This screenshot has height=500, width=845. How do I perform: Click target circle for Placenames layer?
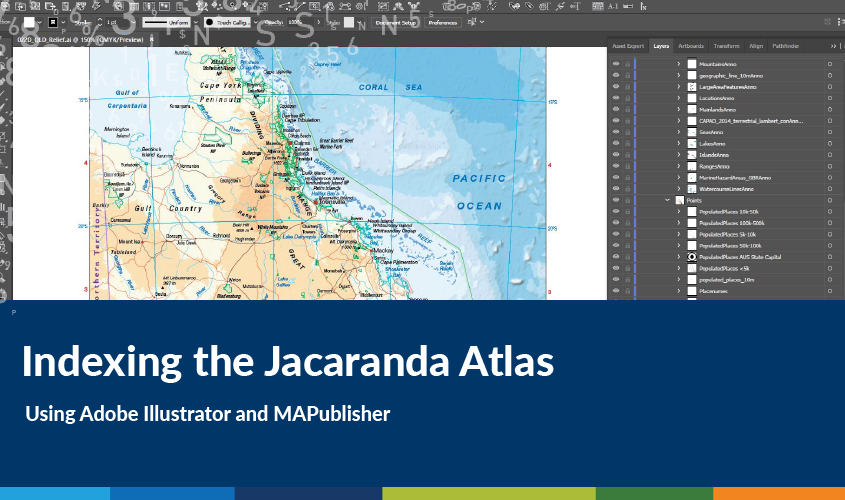coord(830,291)
